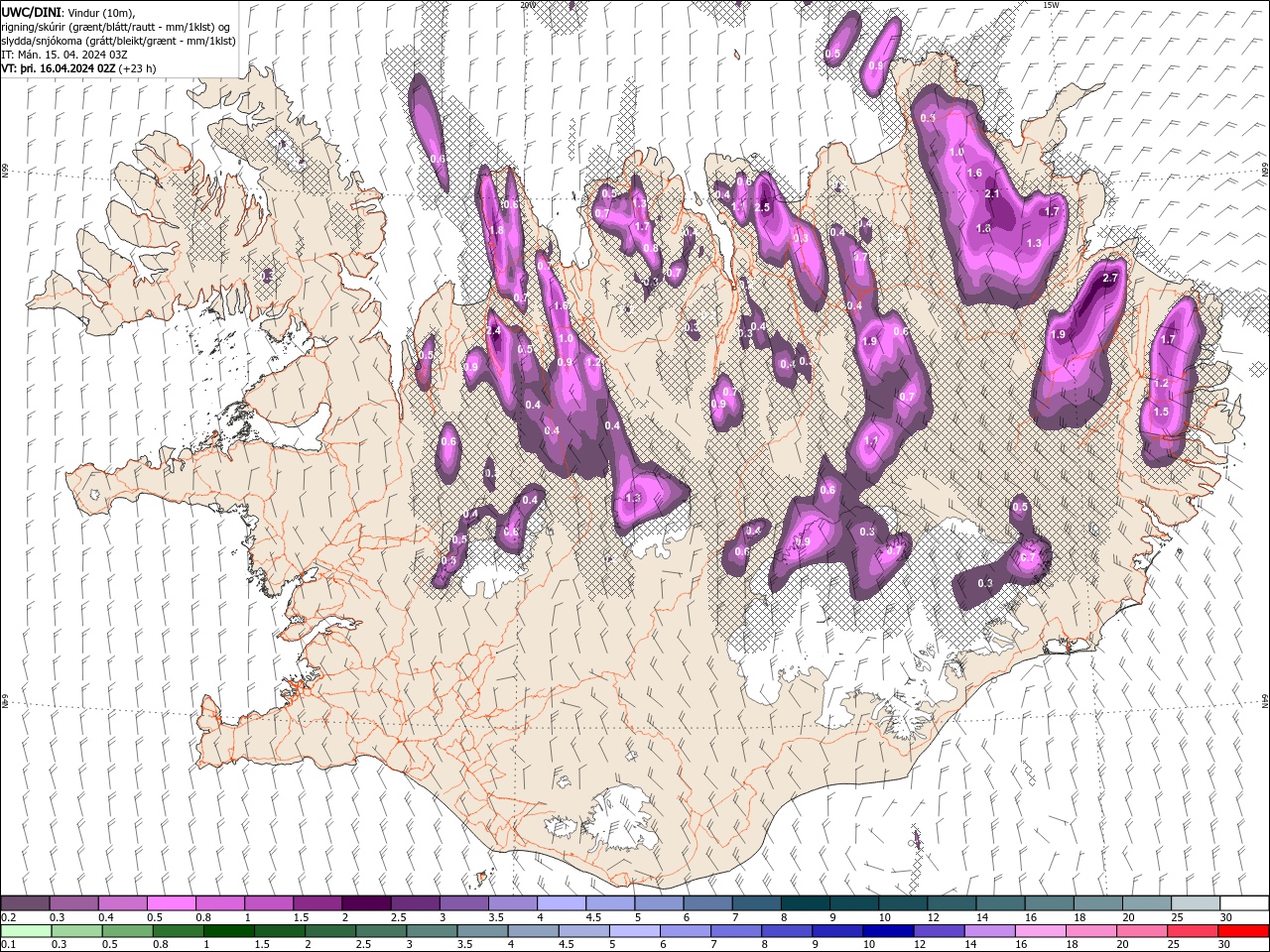The width and height of the screenshot is (1270, 952).
Task: Select the pale grey snow swatch labeled 25
Action: pos(1195,903)
